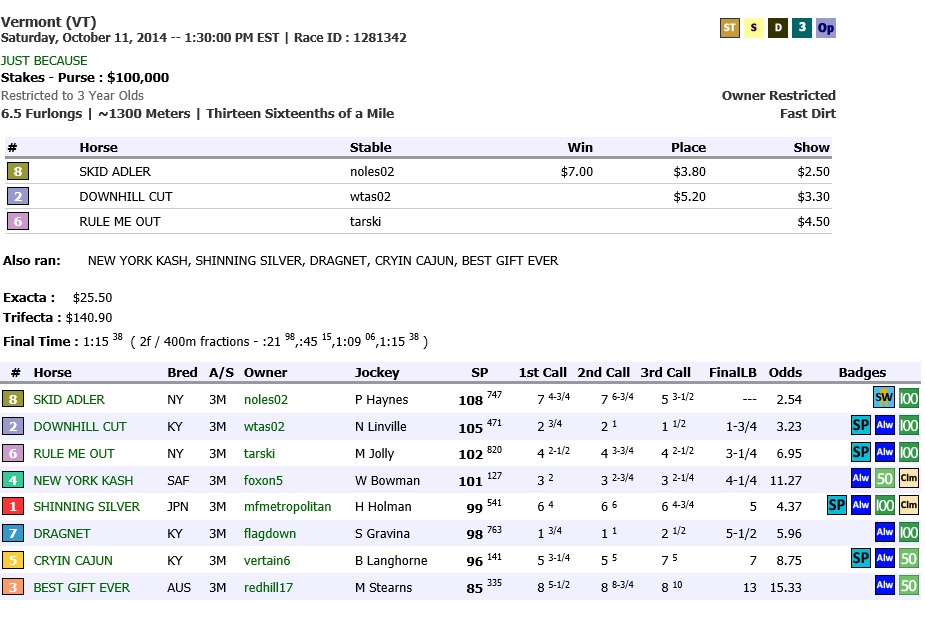The image size is (925, 629).
Task: Click the Clm badge for New York Kash
Action: [x=908, y=479]
